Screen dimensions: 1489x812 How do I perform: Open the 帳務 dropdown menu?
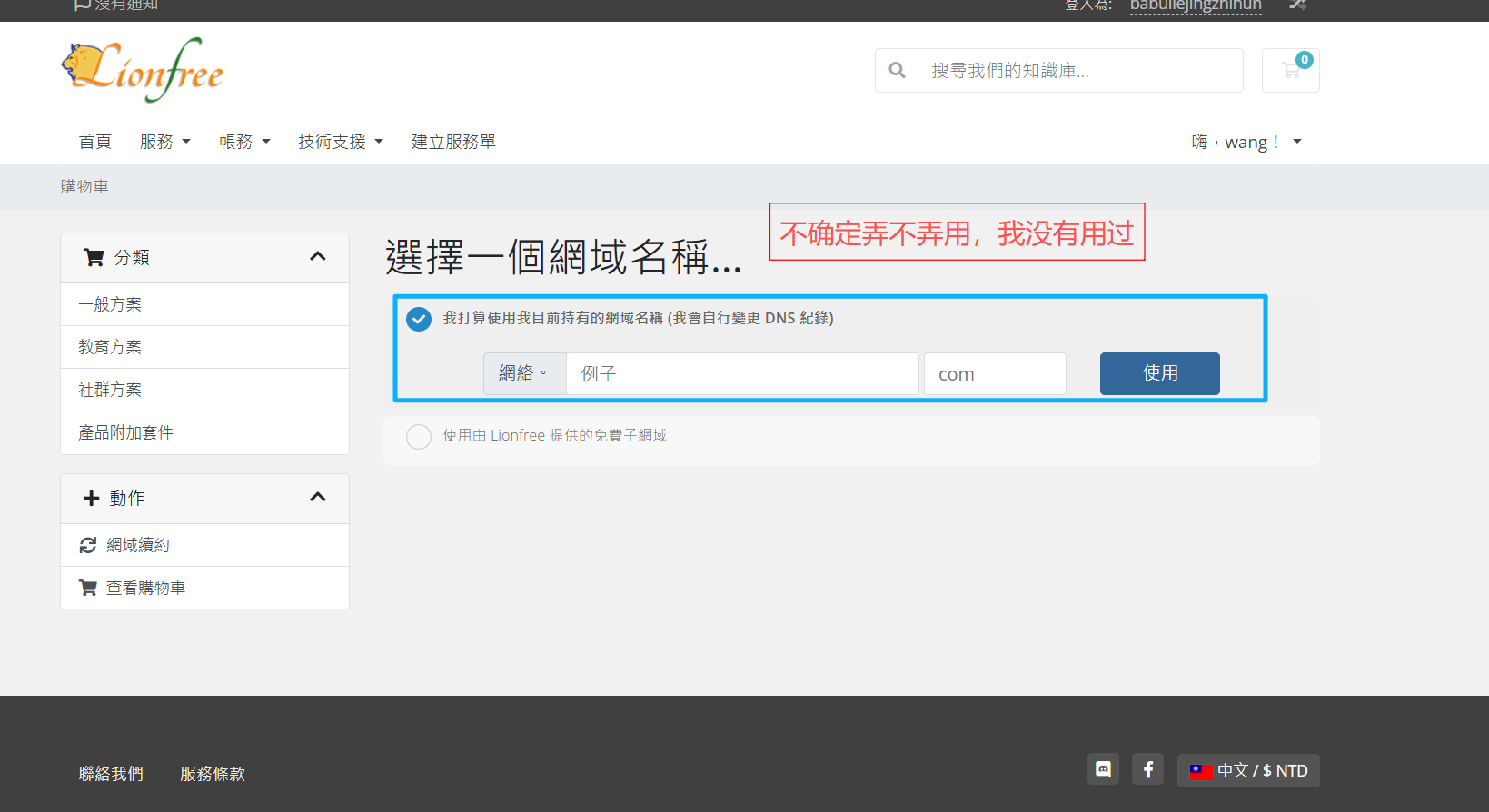tap(245, 142)
